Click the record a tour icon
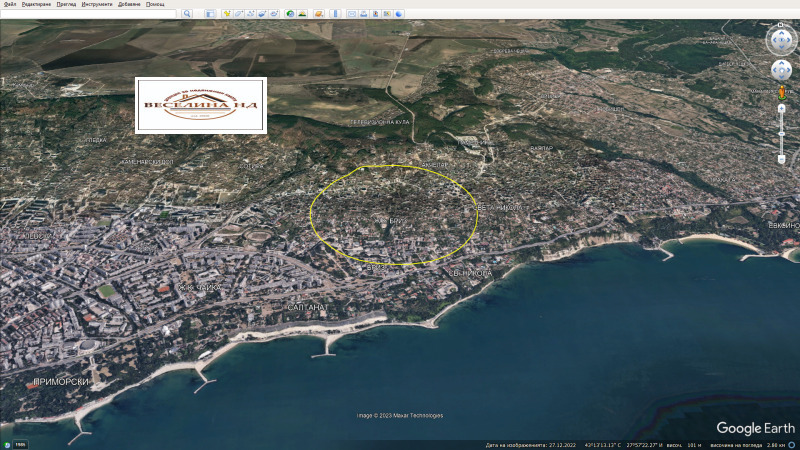800x450 pixels. click(x=274, y=14)
